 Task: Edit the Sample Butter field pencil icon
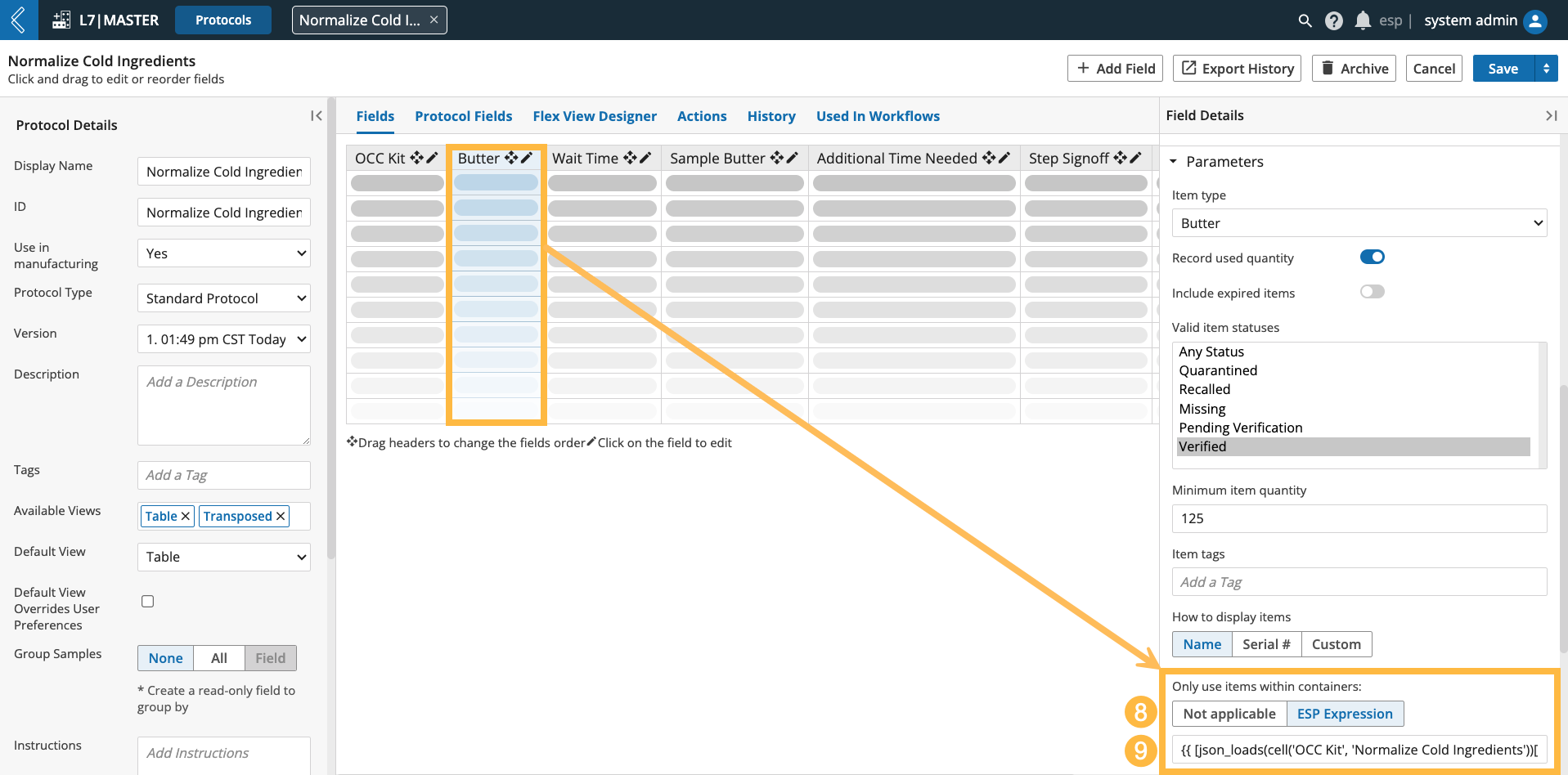point(792,158)
